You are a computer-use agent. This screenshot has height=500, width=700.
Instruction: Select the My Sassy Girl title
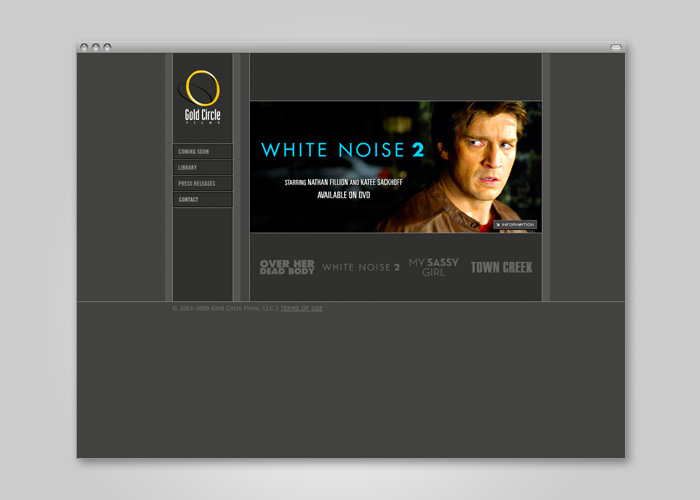pos(434,267)
